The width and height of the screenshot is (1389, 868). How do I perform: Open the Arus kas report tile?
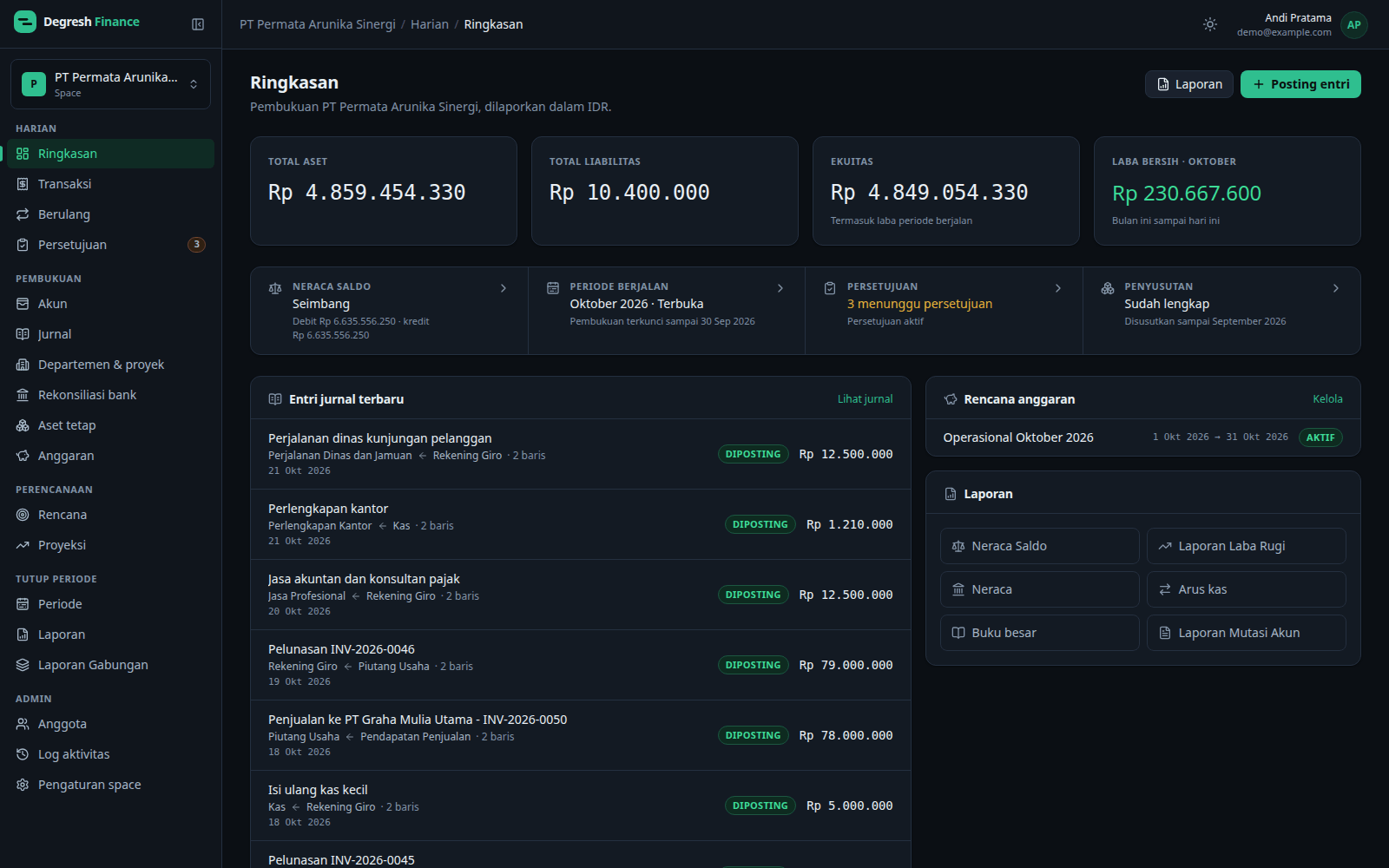point(1247,589)
